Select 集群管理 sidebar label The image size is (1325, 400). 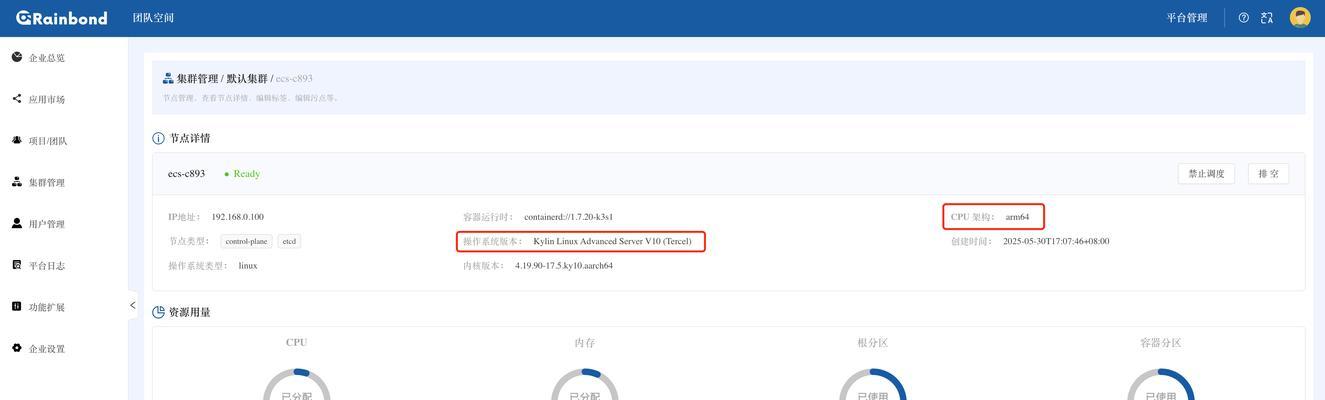47,183
